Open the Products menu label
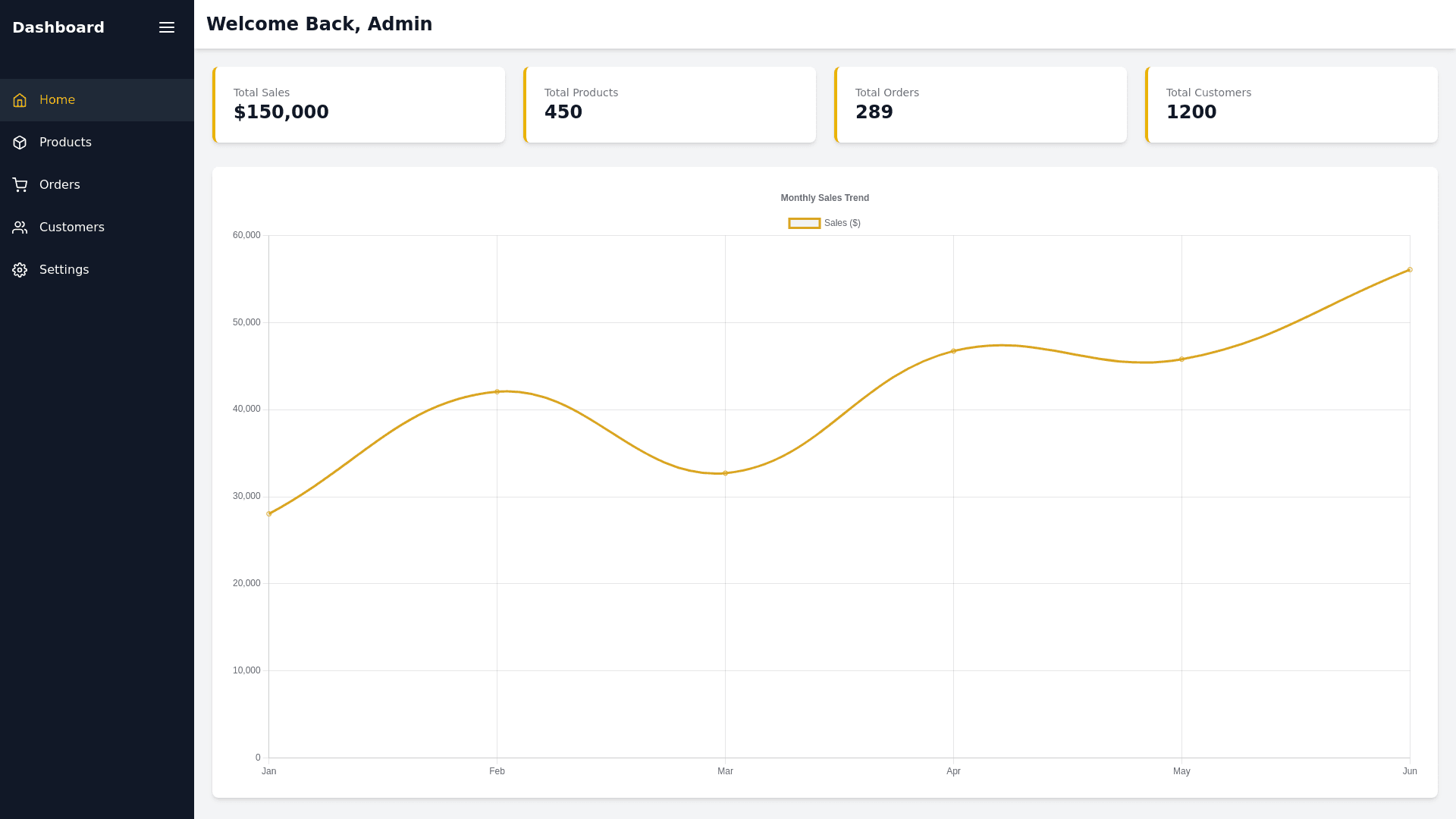 click(65, 143)
